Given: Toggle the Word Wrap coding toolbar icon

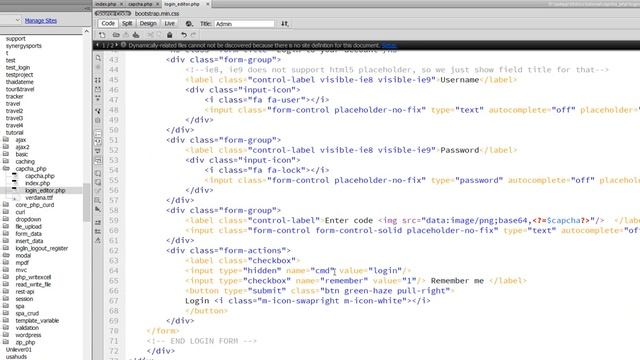Looking at the screenshot, I should (98, 151).
